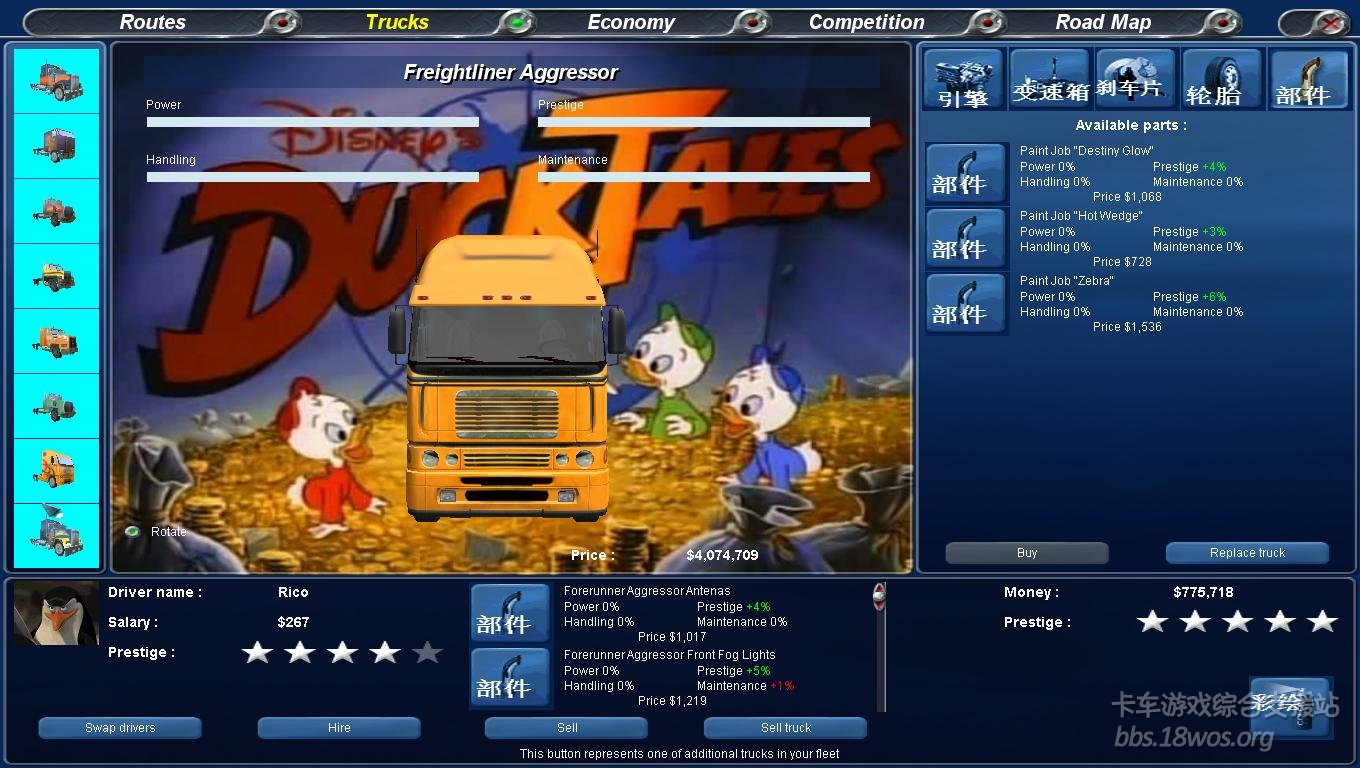1360x768 pixels.
Task: Open the 彩绘 paint icon beside the watermark
Action: 1291,707
